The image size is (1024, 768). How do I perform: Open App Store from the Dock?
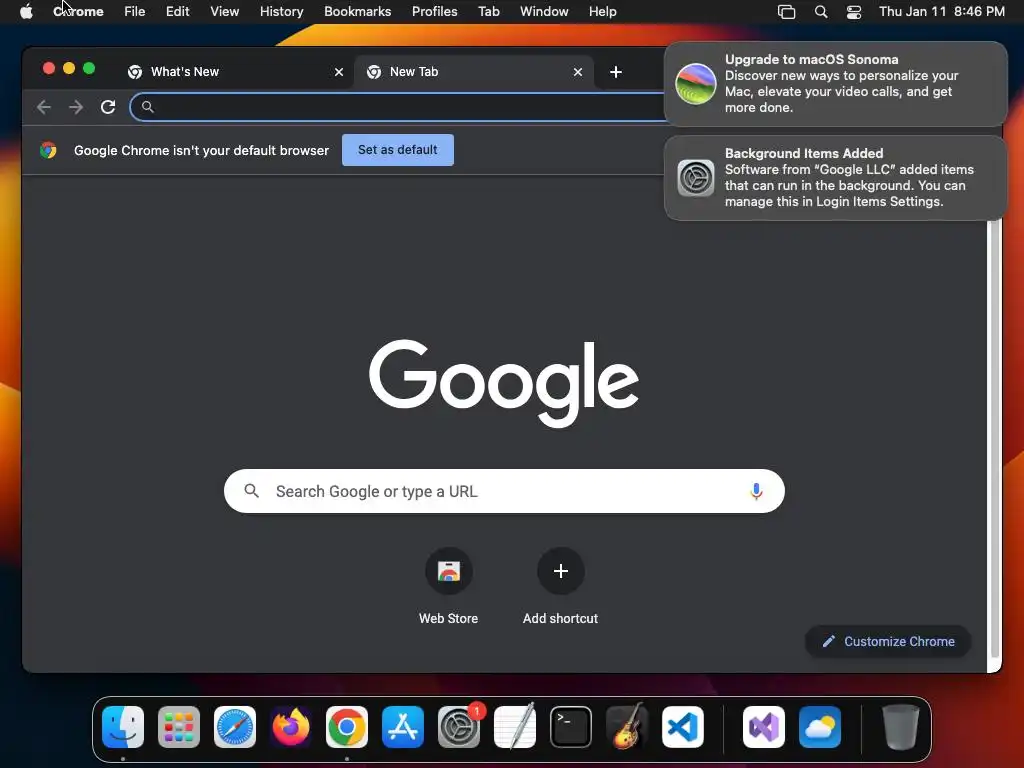[403, 727]
